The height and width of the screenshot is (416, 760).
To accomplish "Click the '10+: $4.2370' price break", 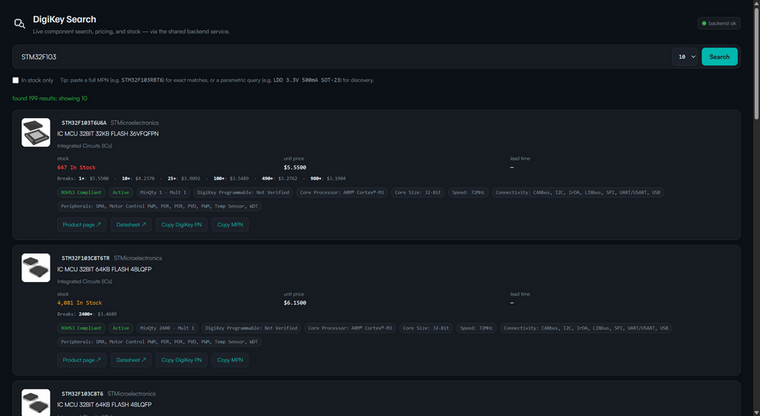I will (138, 178).
